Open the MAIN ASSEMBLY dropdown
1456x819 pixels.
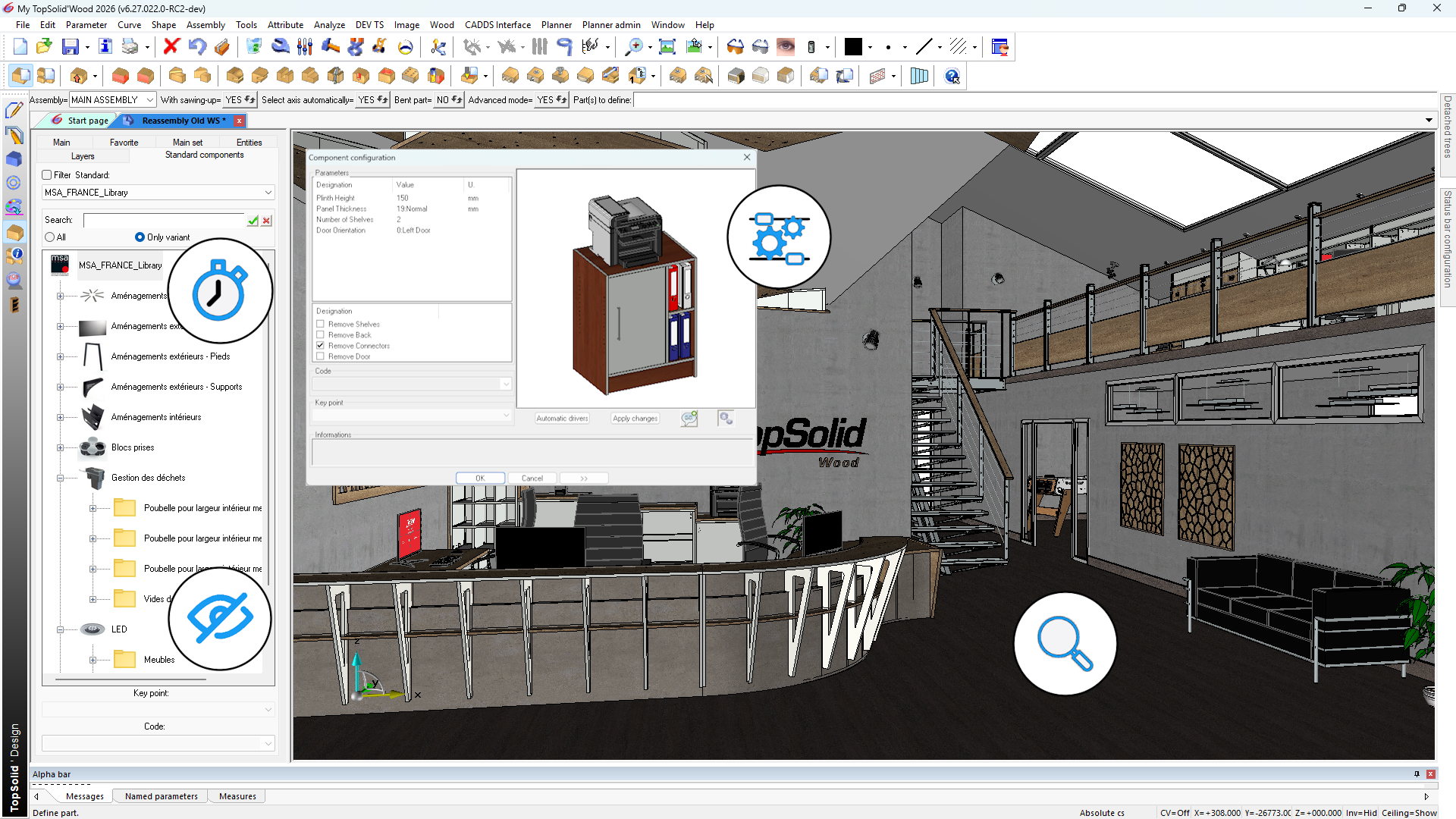[150, 100]
